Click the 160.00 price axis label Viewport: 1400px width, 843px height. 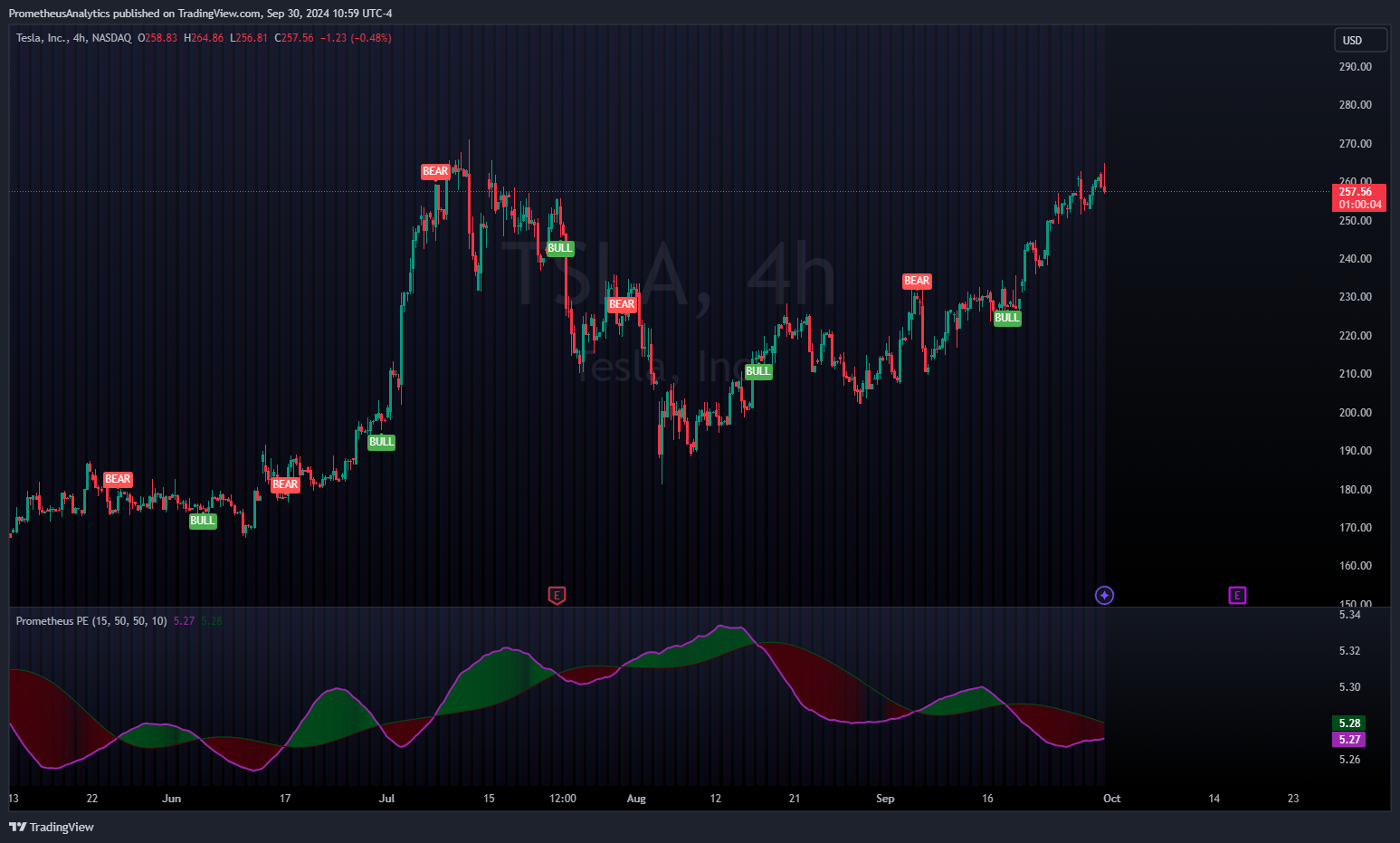[1355, 566]
